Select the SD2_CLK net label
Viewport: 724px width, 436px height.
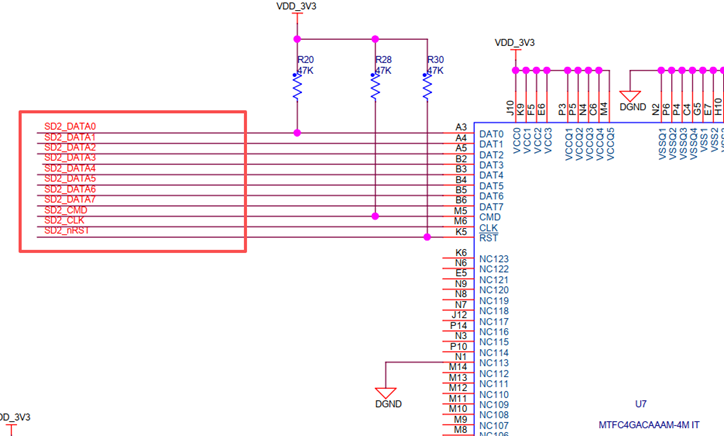(65, 220)
